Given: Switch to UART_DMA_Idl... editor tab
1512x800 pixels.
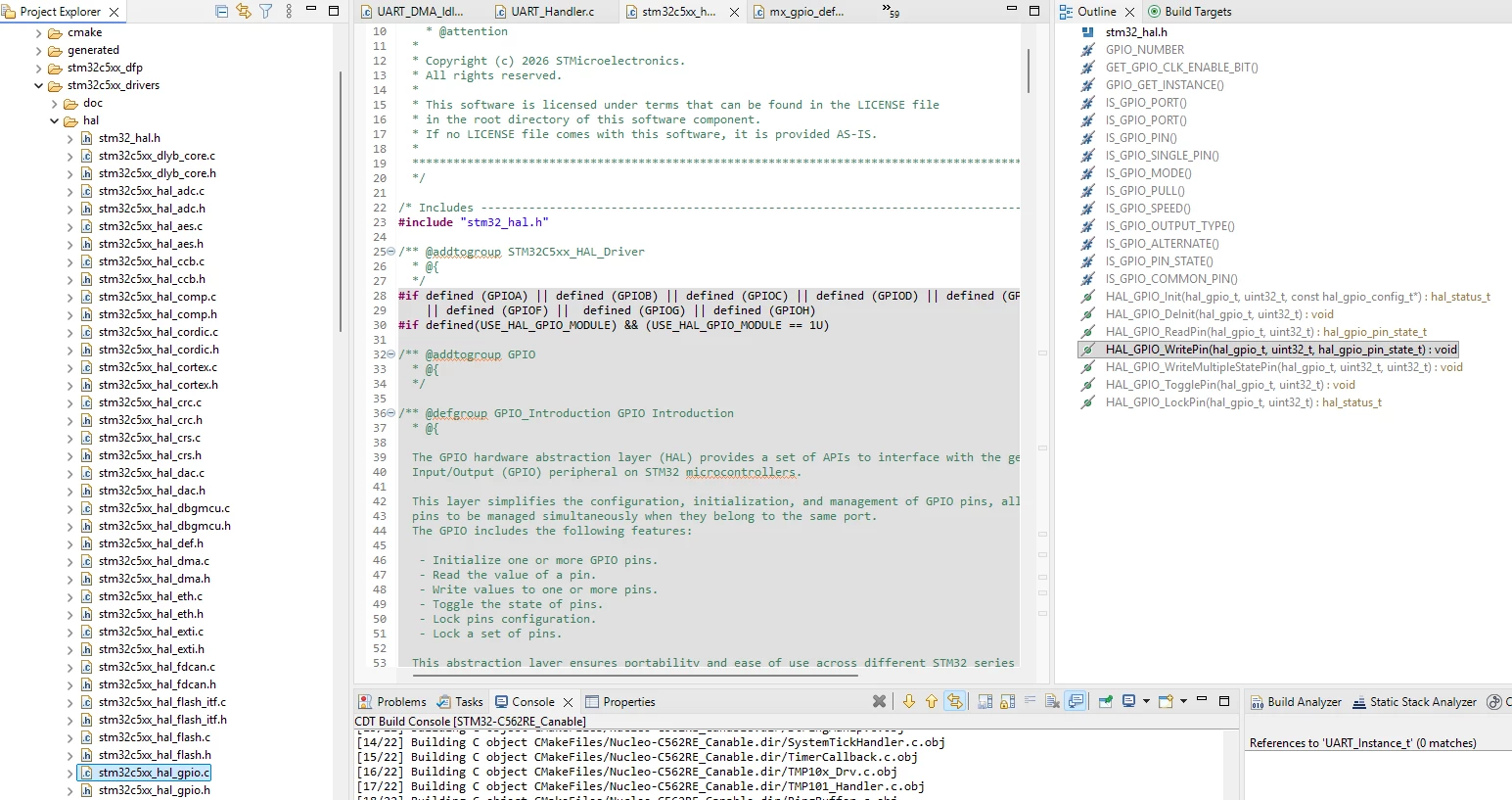Looking at the screenshot, I should click(x=419, y=12).
